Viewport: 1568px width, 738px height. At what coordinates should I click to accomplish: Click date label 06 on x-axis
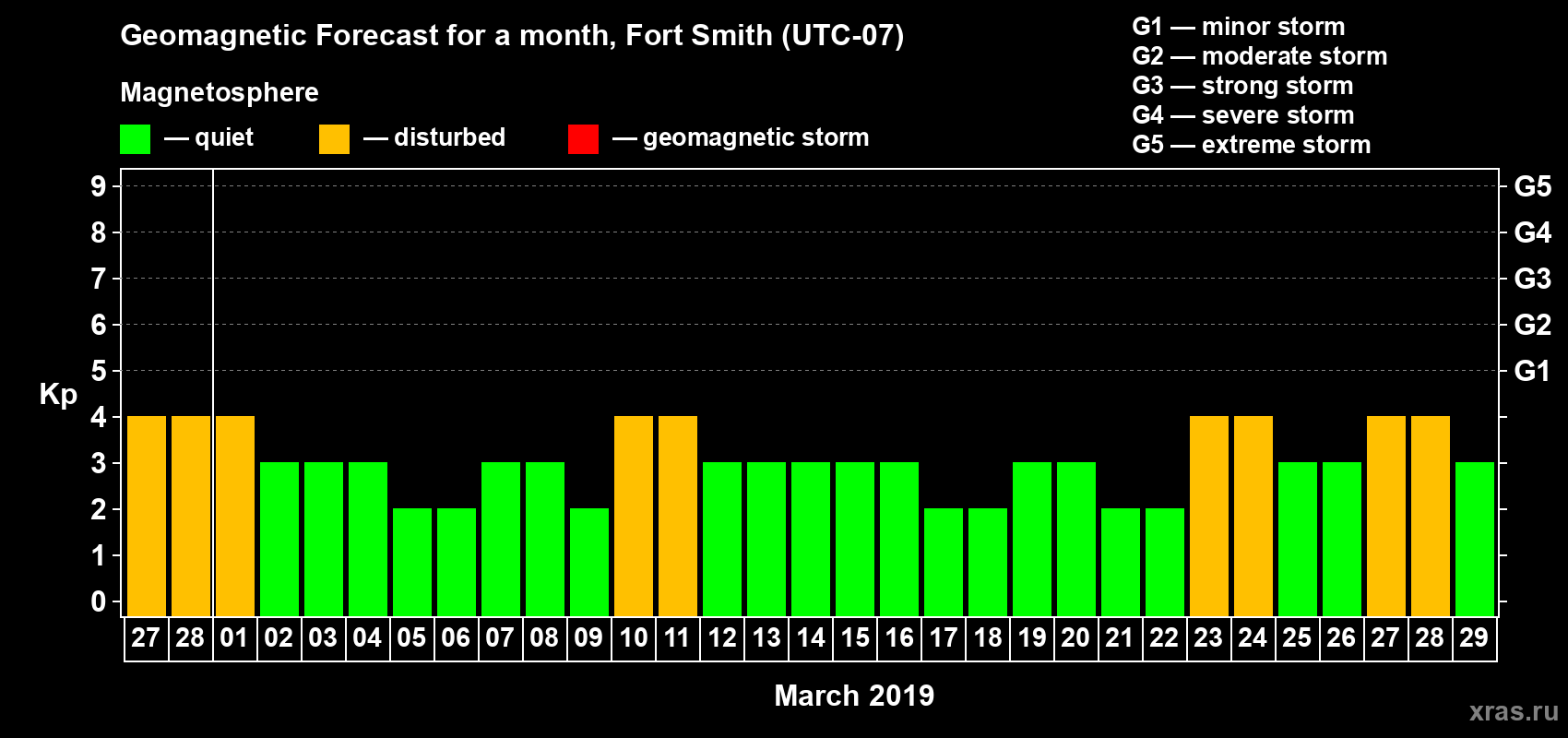tap(456, 638)
